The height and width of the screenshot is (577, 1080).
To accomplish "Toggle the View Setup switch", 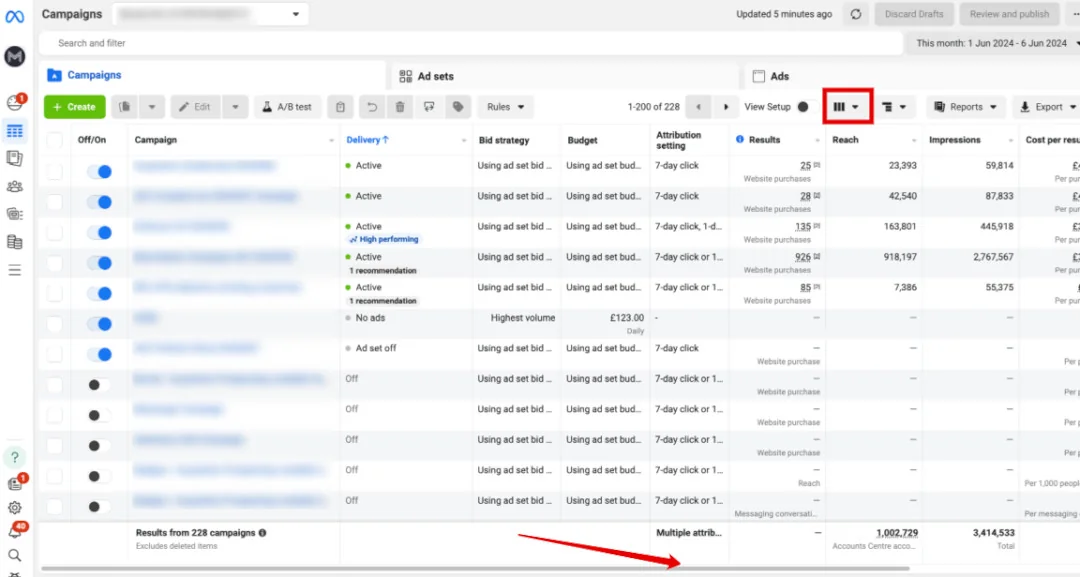I will point(806,107).
